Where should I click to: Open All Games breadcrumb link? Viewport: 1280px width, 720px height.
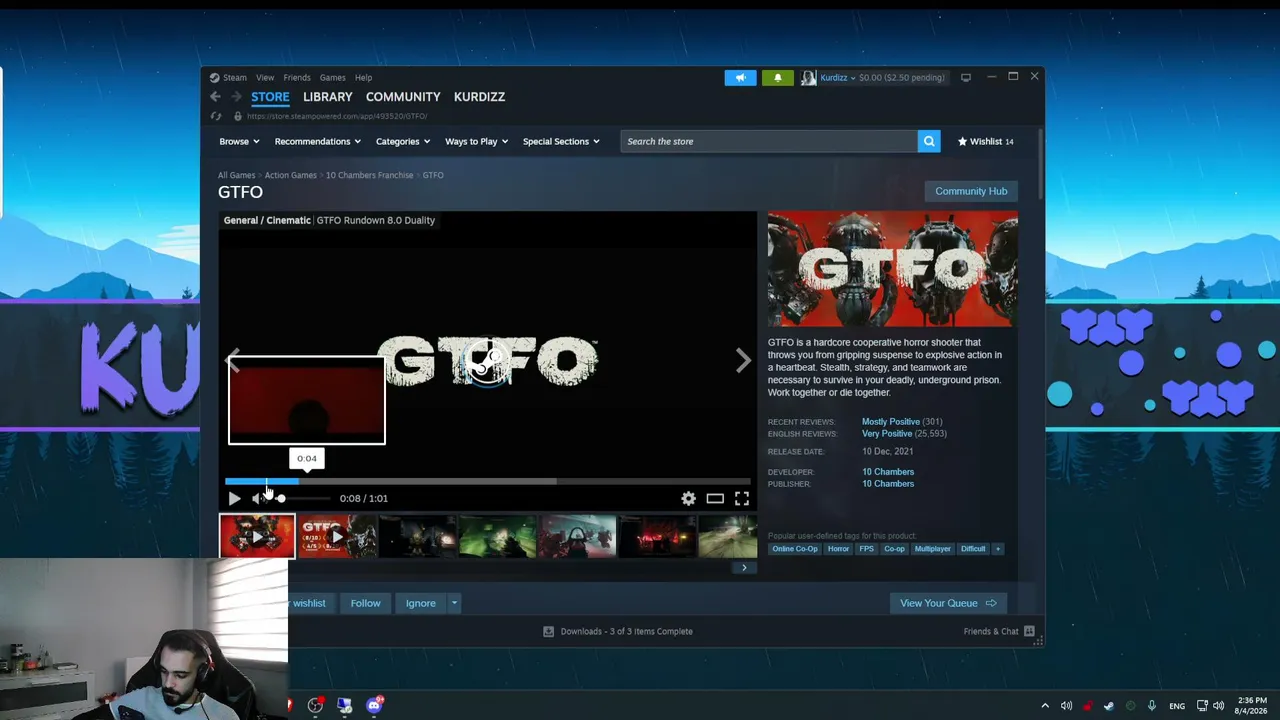point(237,175)
